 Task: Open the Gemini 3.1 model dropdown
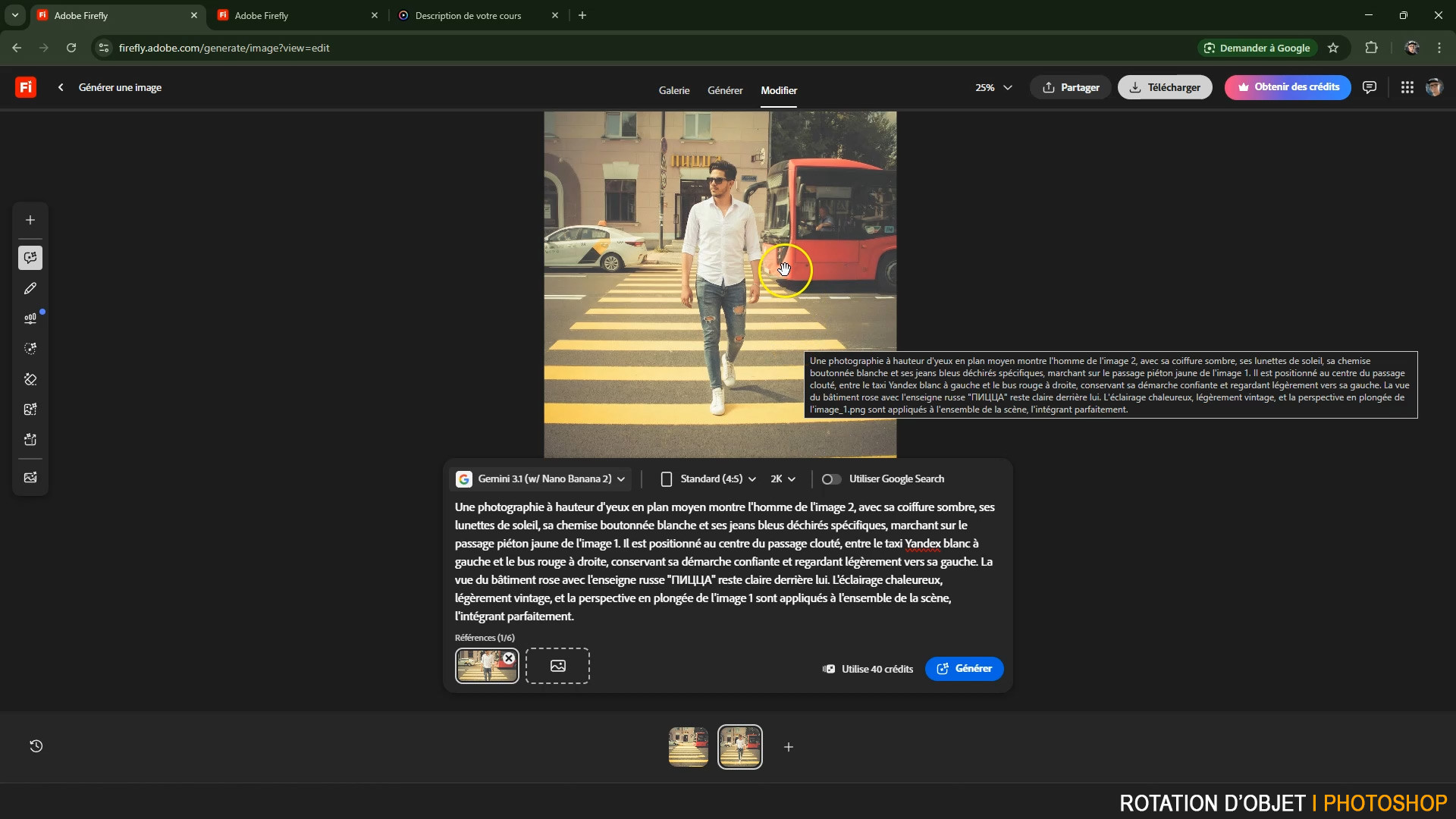coord(541,479)
